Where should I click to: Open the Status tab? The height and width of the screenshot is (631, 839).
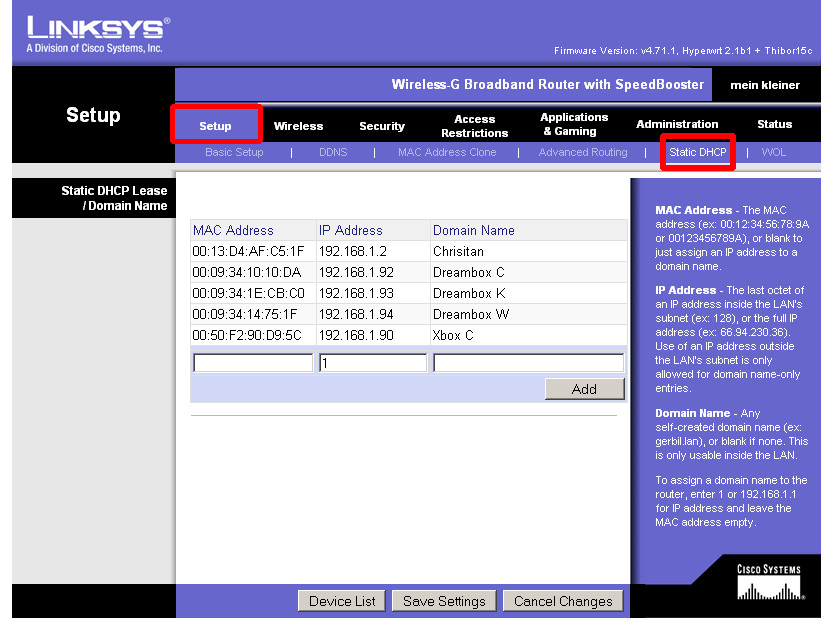coord(774,125)
